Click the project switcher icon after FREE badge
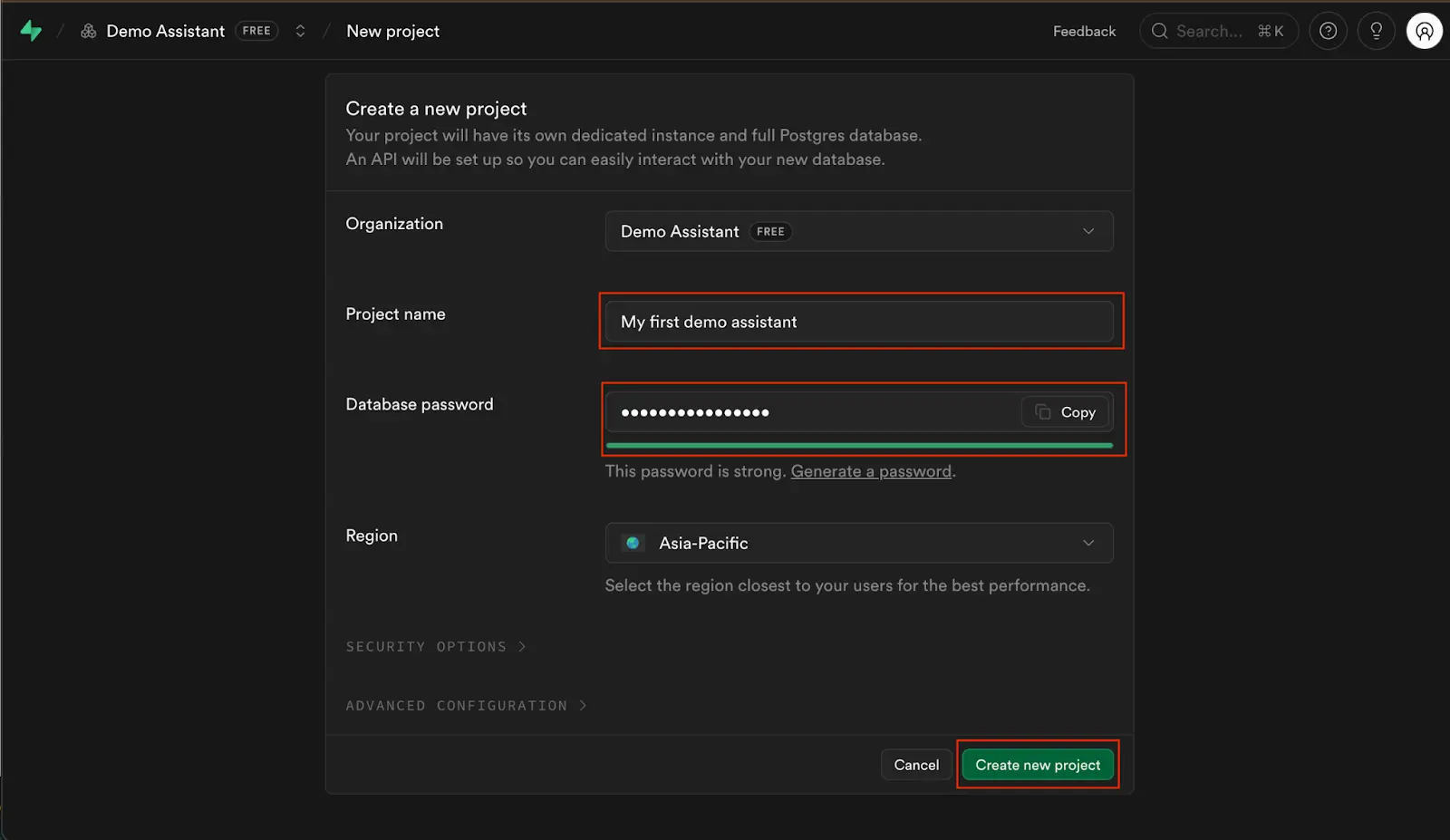This screenshot has height=840, width=1450. (x=300, y=30)
